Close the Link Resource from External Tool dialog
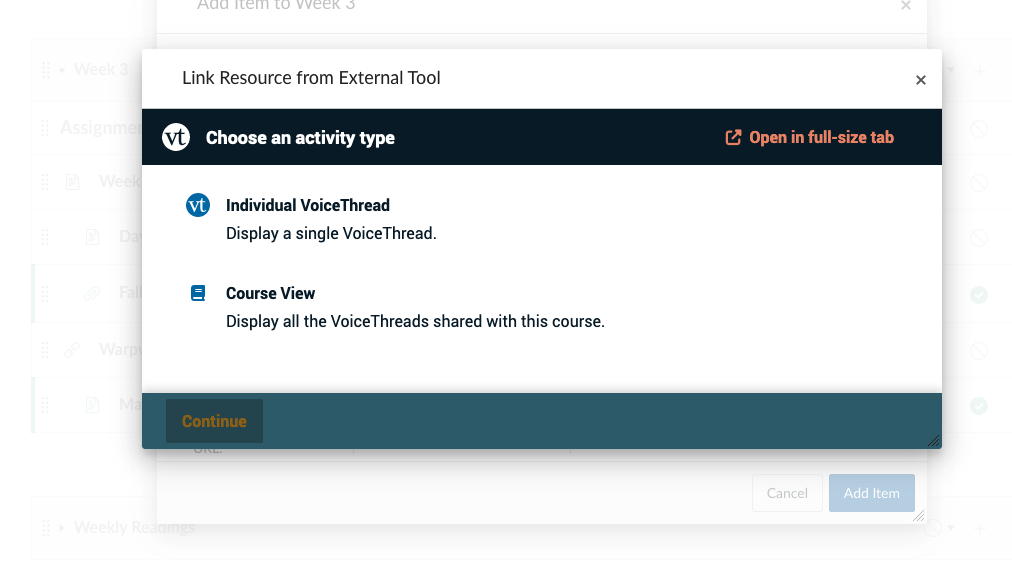Image resolution: width=1012 pixels, height=574 pixels. click(921, 80)
